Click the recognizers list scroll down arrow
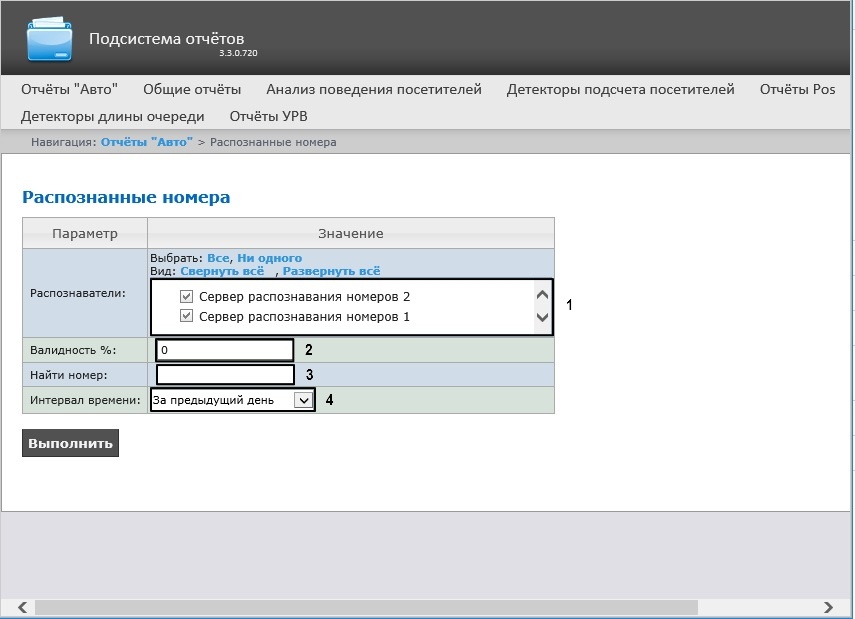Viewport: 855px width, 619px height. [542, 317]
